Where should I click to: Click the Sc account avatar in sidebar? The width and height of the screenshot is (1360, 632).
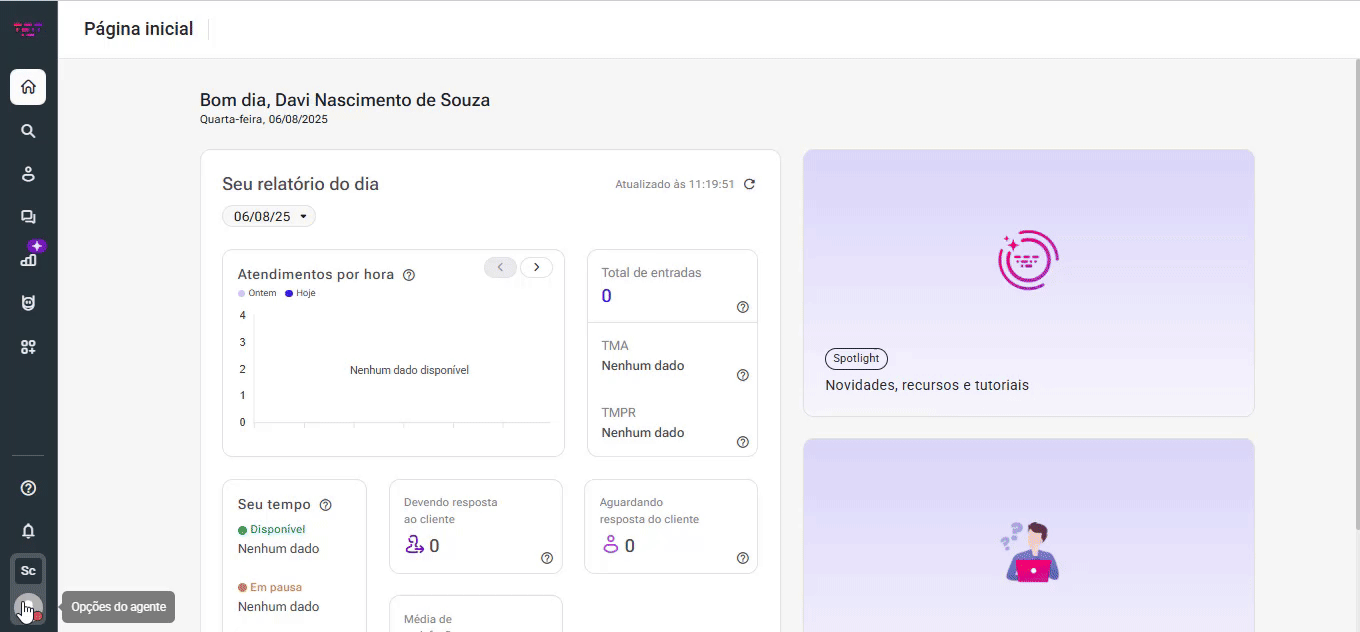pyautogui.click(x=28, y=571)
